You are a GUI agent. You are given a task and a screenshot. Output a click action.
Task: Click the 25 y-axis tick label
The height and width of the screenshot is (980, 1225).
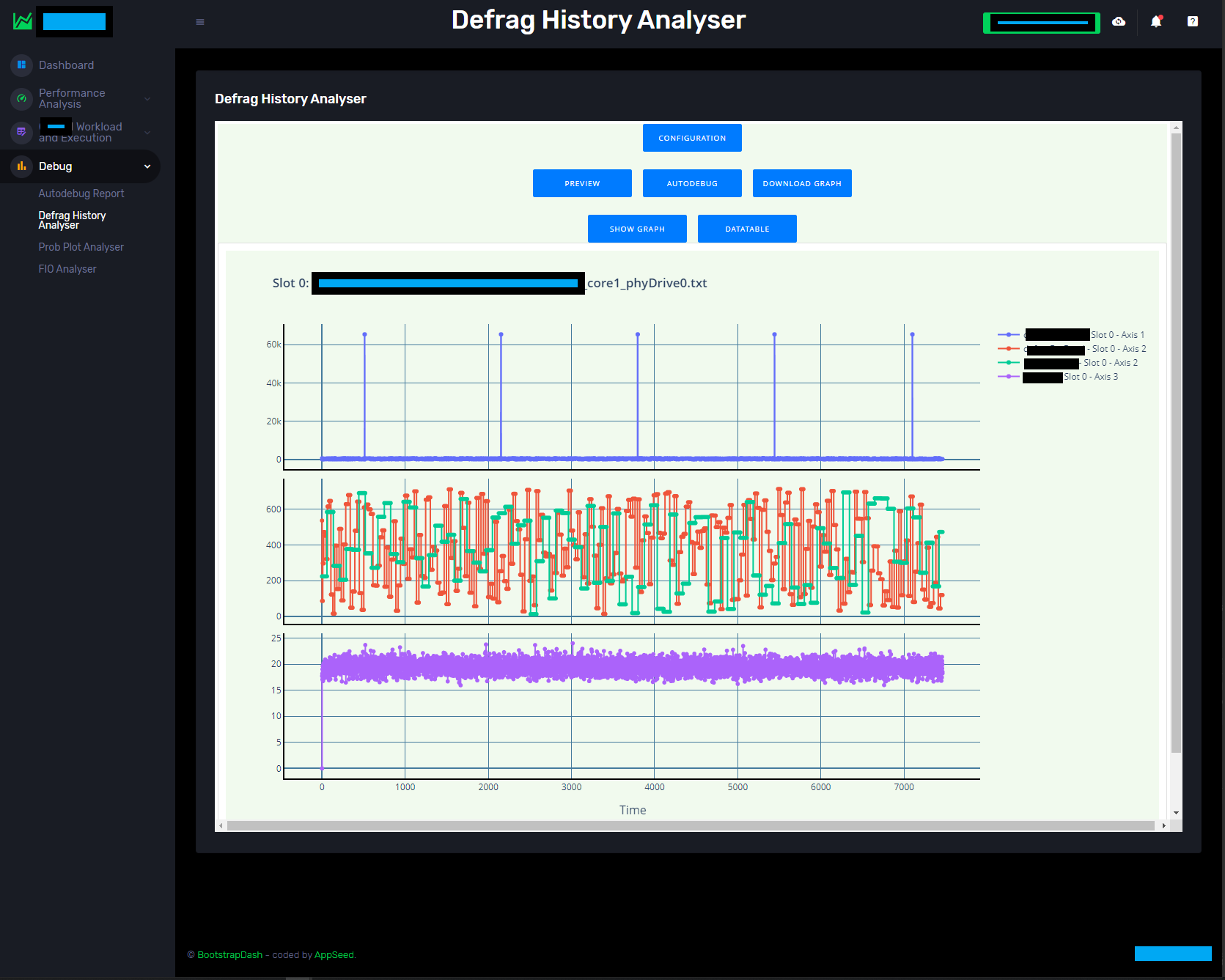pos(276,638)
